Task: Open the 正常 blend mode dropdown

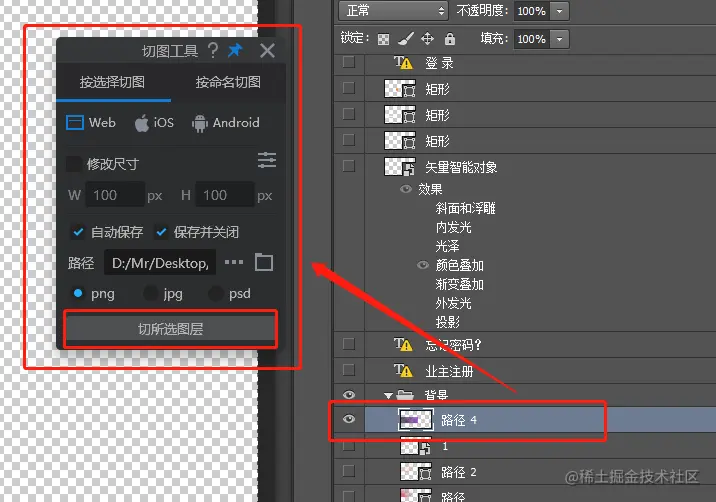Action: [393, 11]
